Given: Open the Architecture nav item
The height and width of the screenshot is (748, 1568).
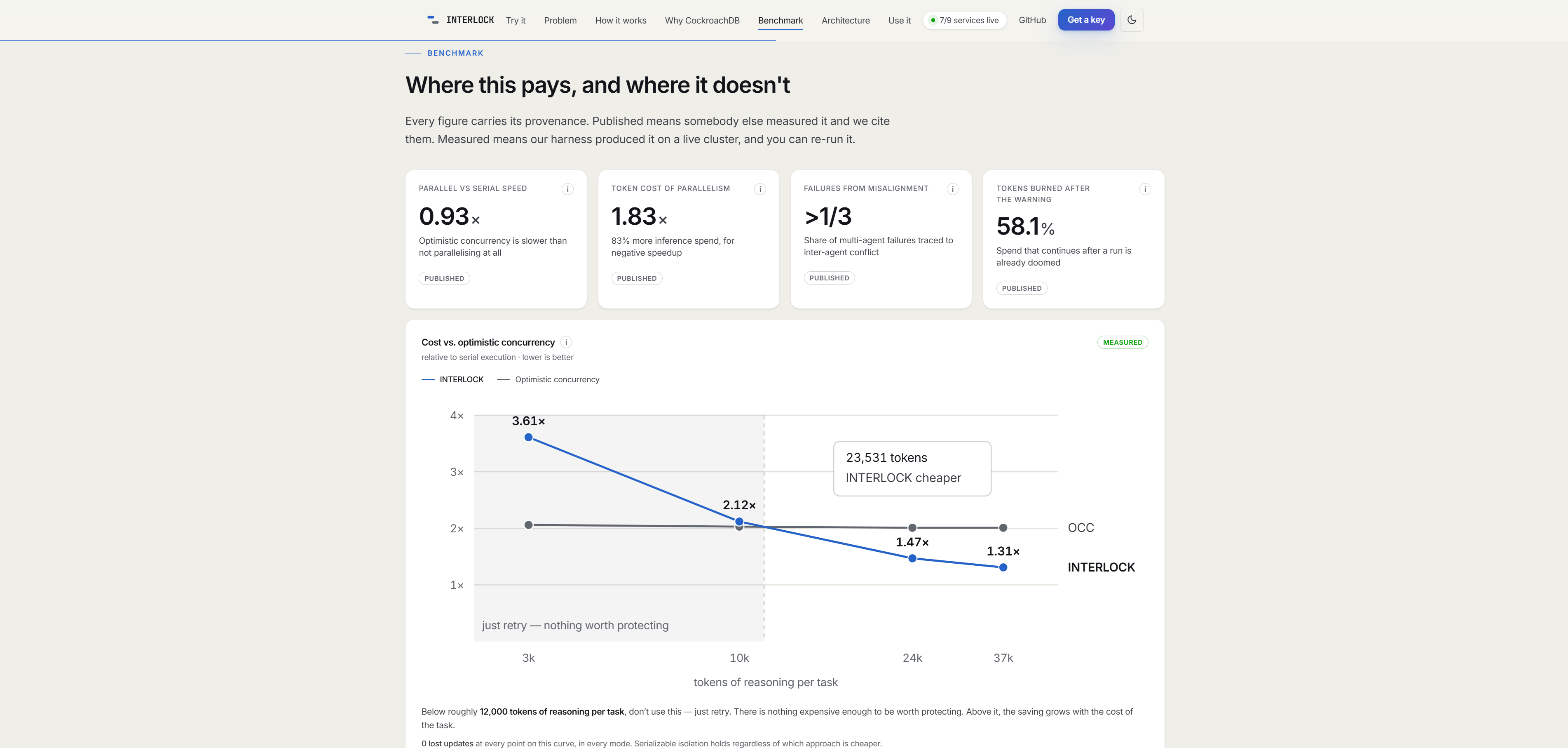Looking at the screenshot, I should click(x=846, y=20).
